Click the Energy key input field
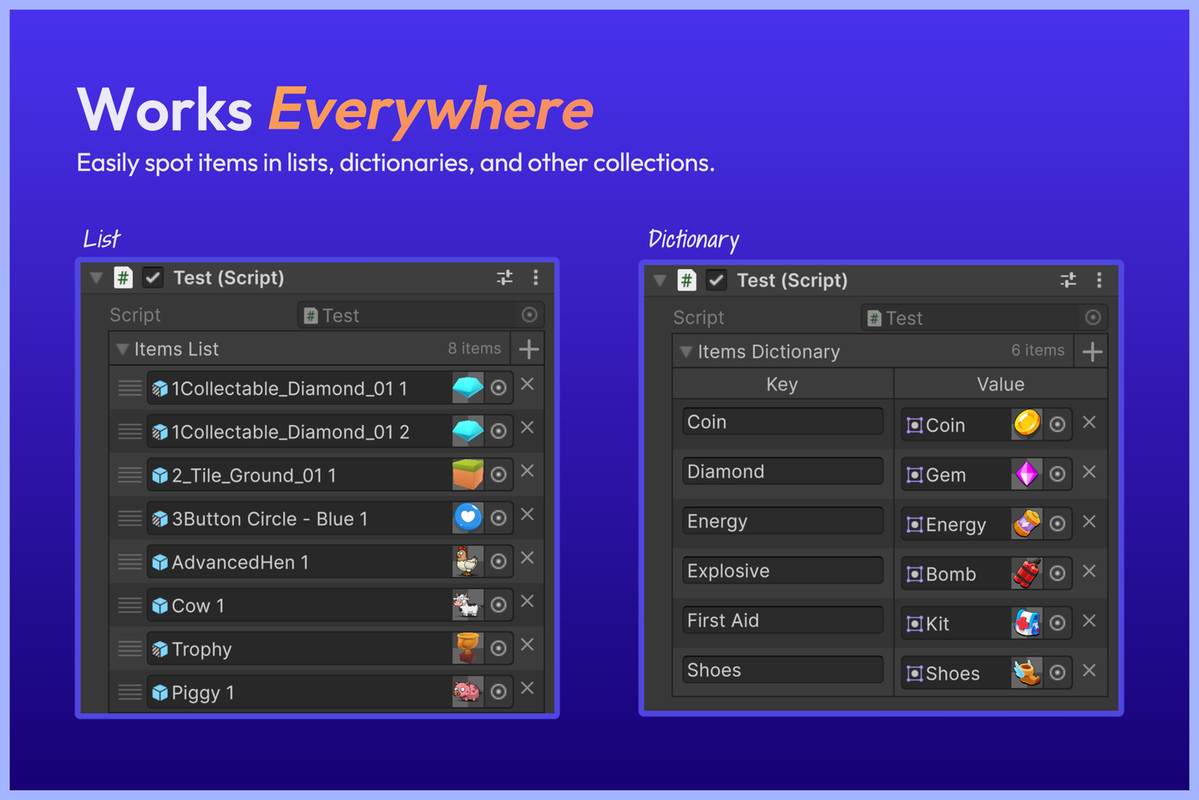This screenshot has width=1199, height=800. coord(782,521)
